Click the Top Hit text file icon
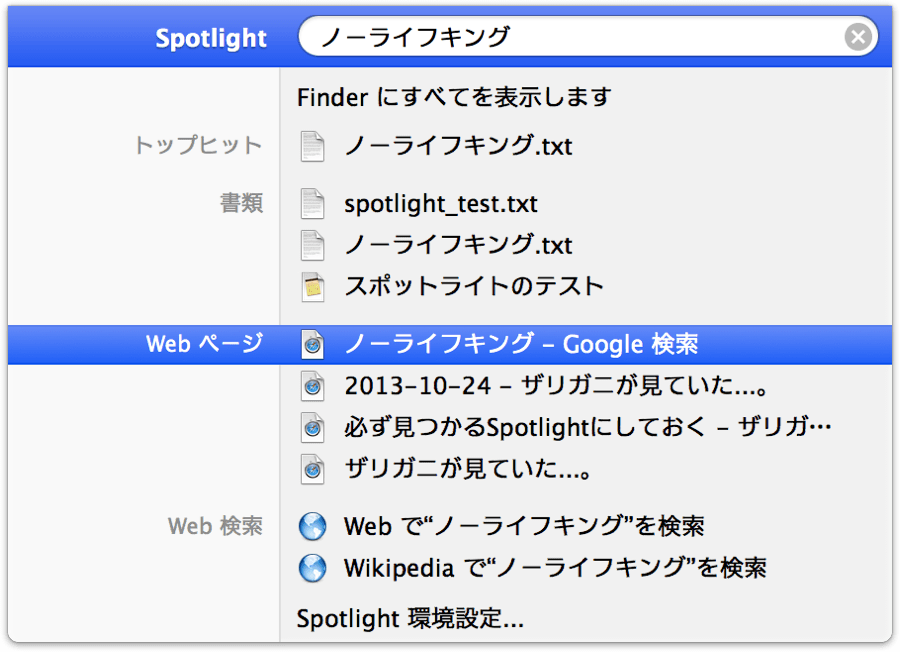This screenshot has height=652, width=900. point(313,146)
